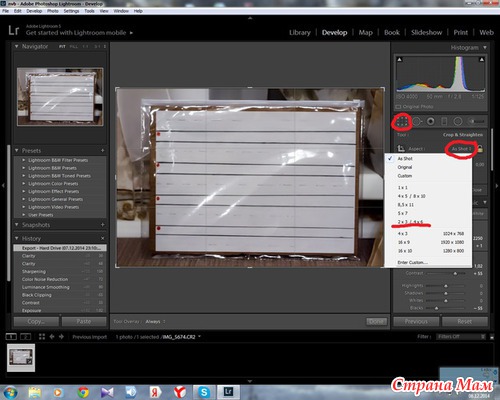This screenshot has height=400, width=500.
Task: Add a new preset with plus icon
Action: click(103, 151)
